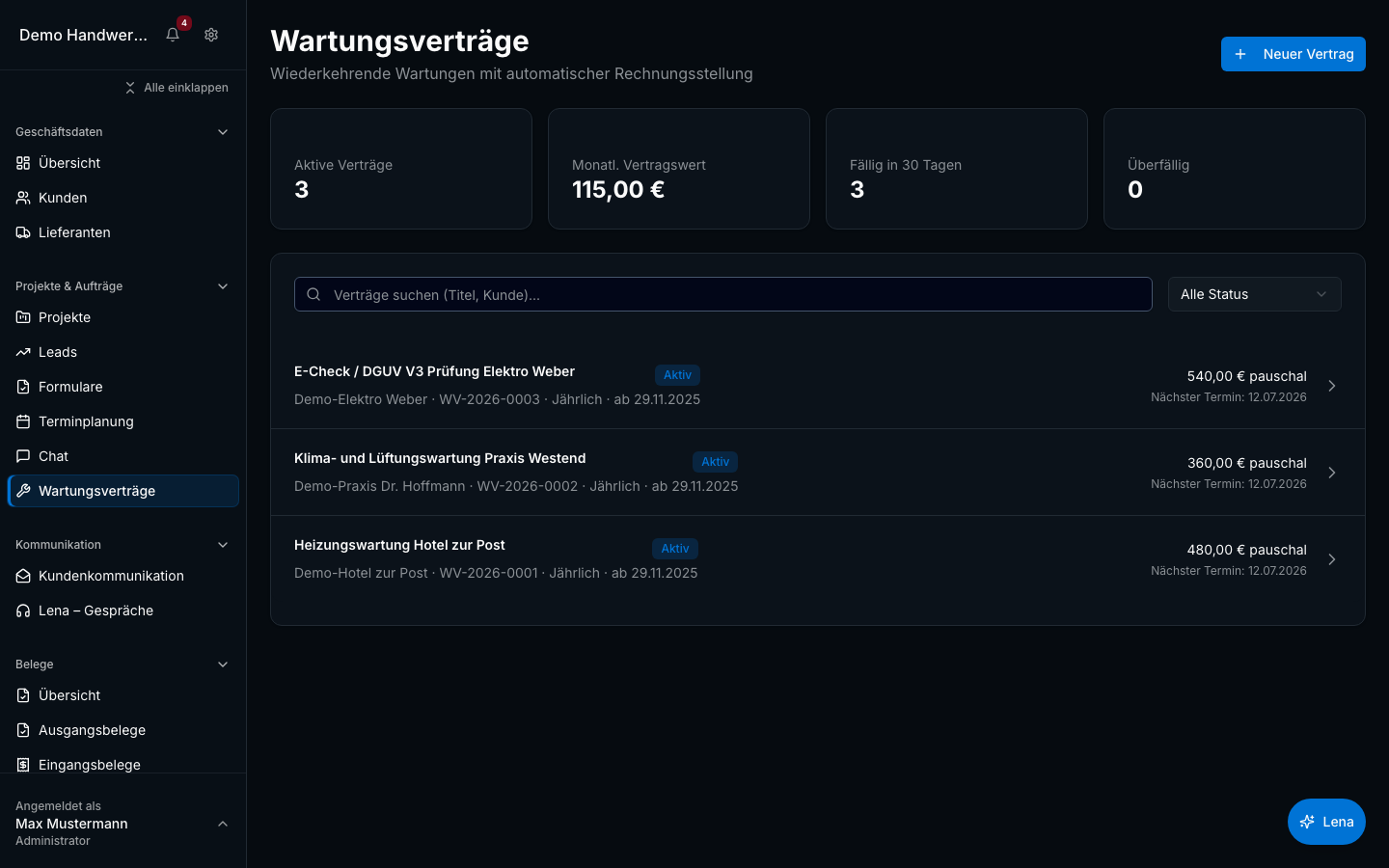This screenshot has width=1389, height=868.
Task: Click Alle einklappen link
Action: coord(177,88)
